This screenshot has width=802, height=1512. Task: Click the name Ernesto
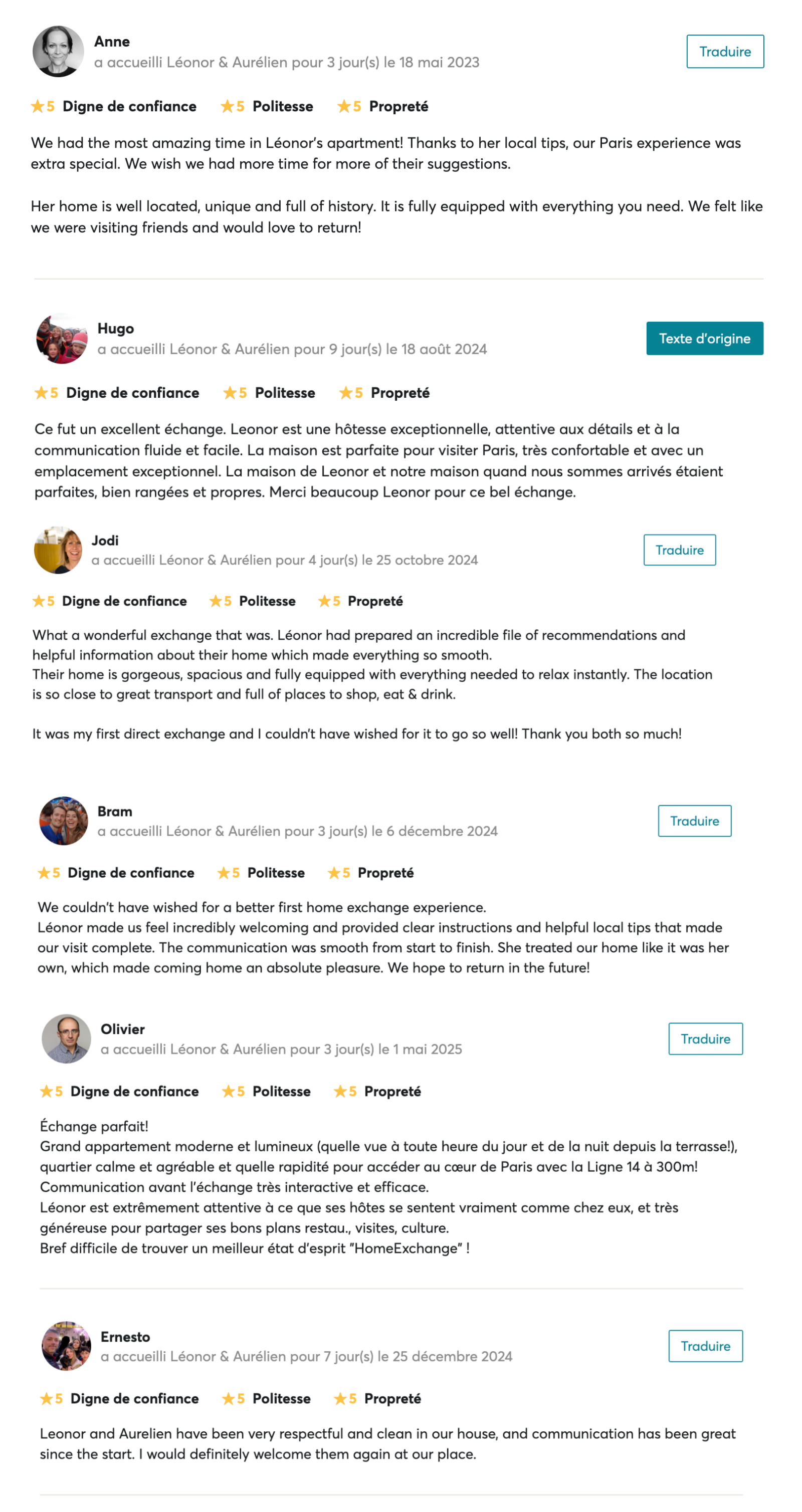126,1337
